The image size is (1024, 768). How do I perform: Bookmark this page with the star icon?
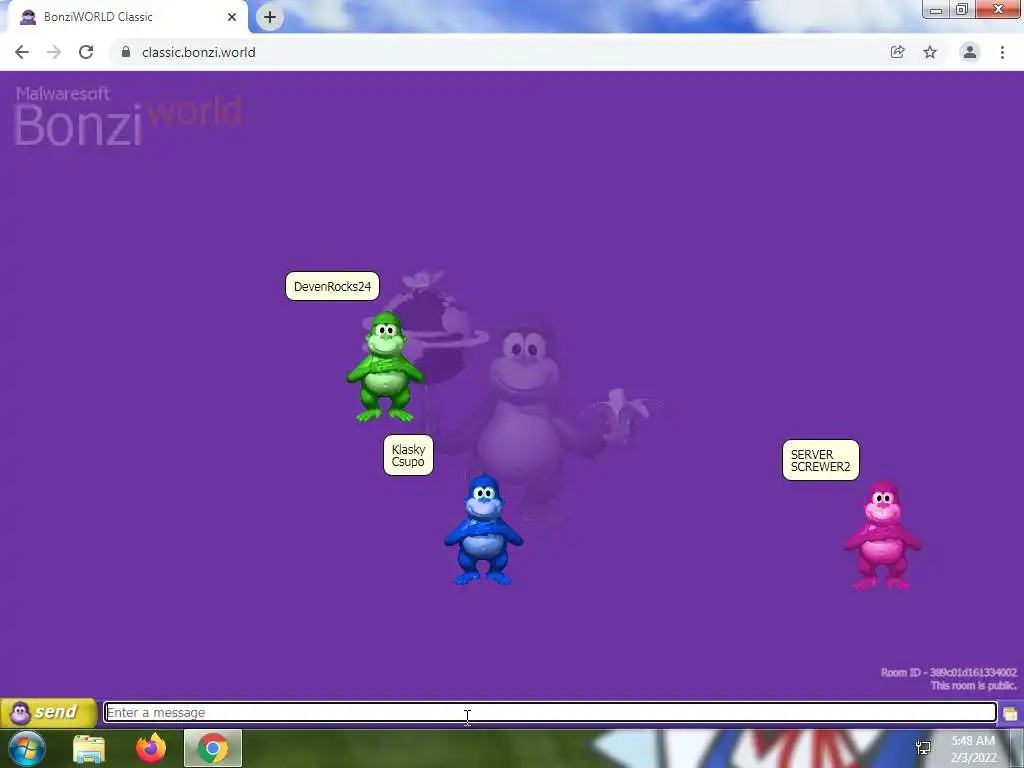(x=930, y=52)
